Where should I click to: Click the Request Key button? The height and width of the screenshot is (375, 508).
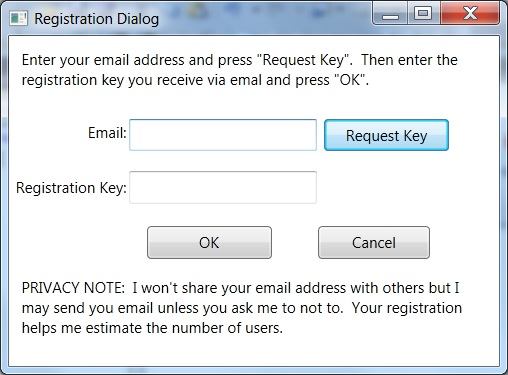(x=386, y=135)
